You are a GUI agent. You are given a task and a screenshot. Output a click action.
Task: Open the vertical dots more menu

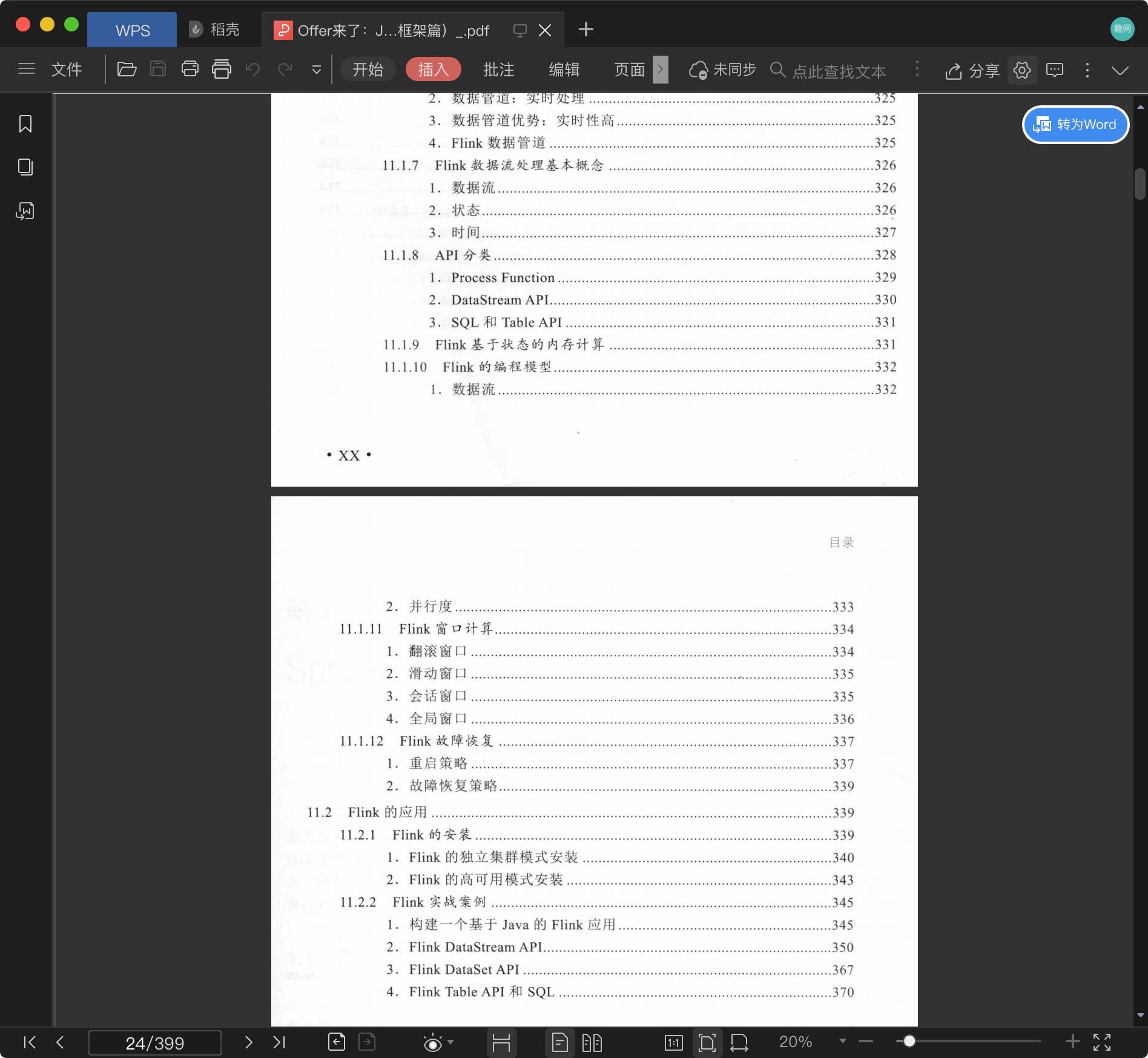pos(1087,70)
